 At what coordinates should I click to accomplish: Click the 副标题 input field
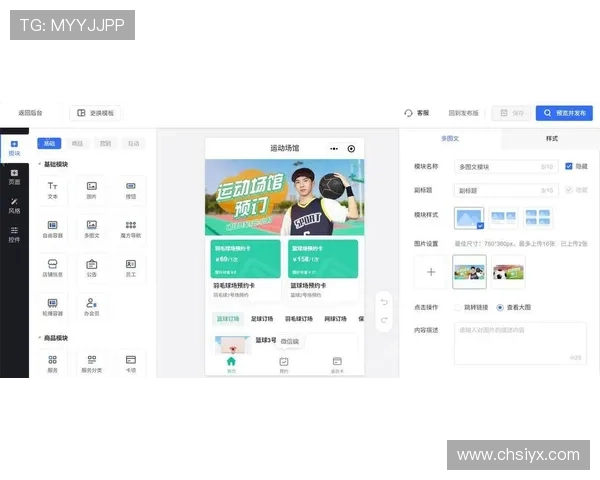[506, 190]
